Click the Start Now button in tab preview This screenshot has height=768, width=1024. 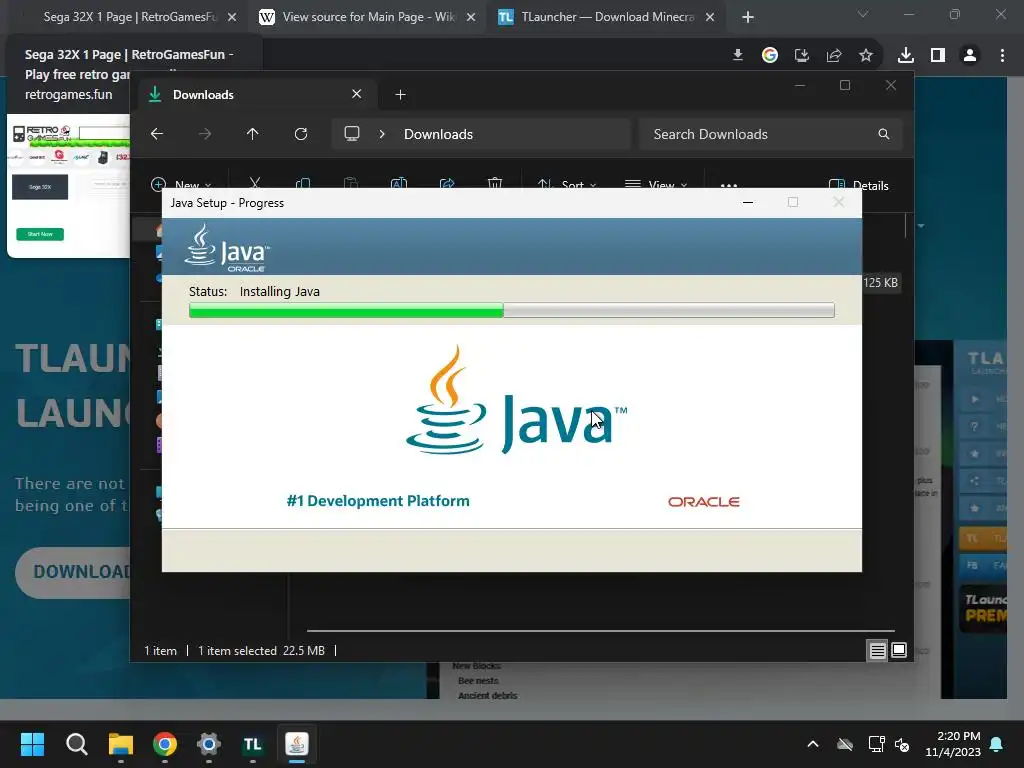(40, 234)
